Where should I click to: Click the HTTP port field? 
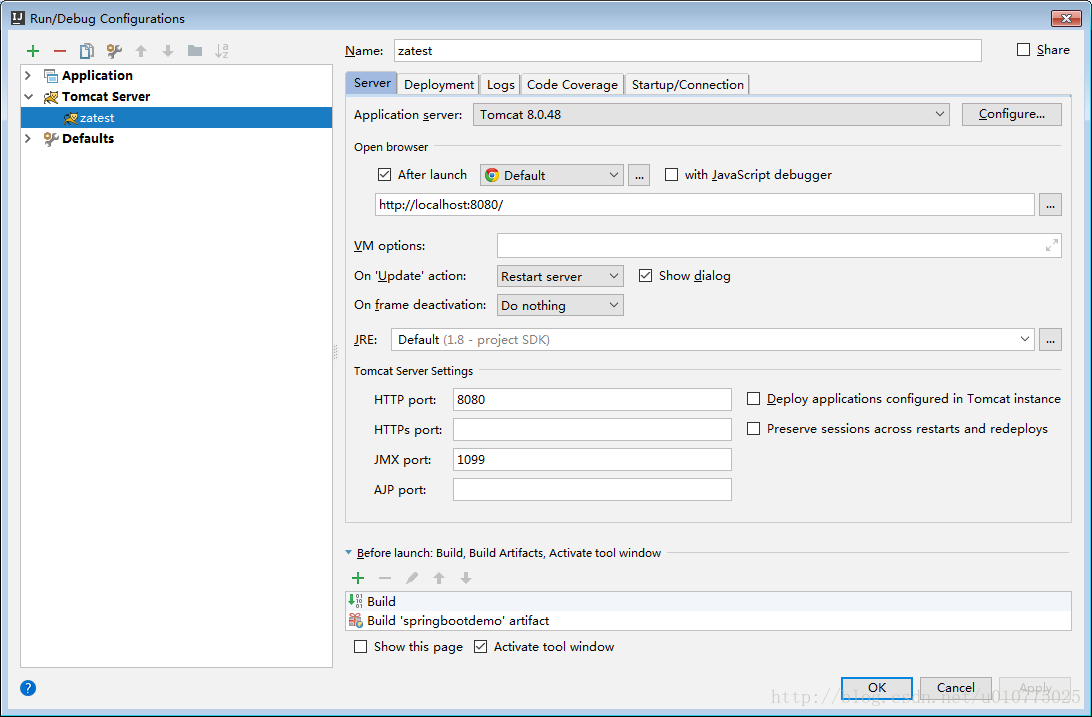[x=592, y=400]
